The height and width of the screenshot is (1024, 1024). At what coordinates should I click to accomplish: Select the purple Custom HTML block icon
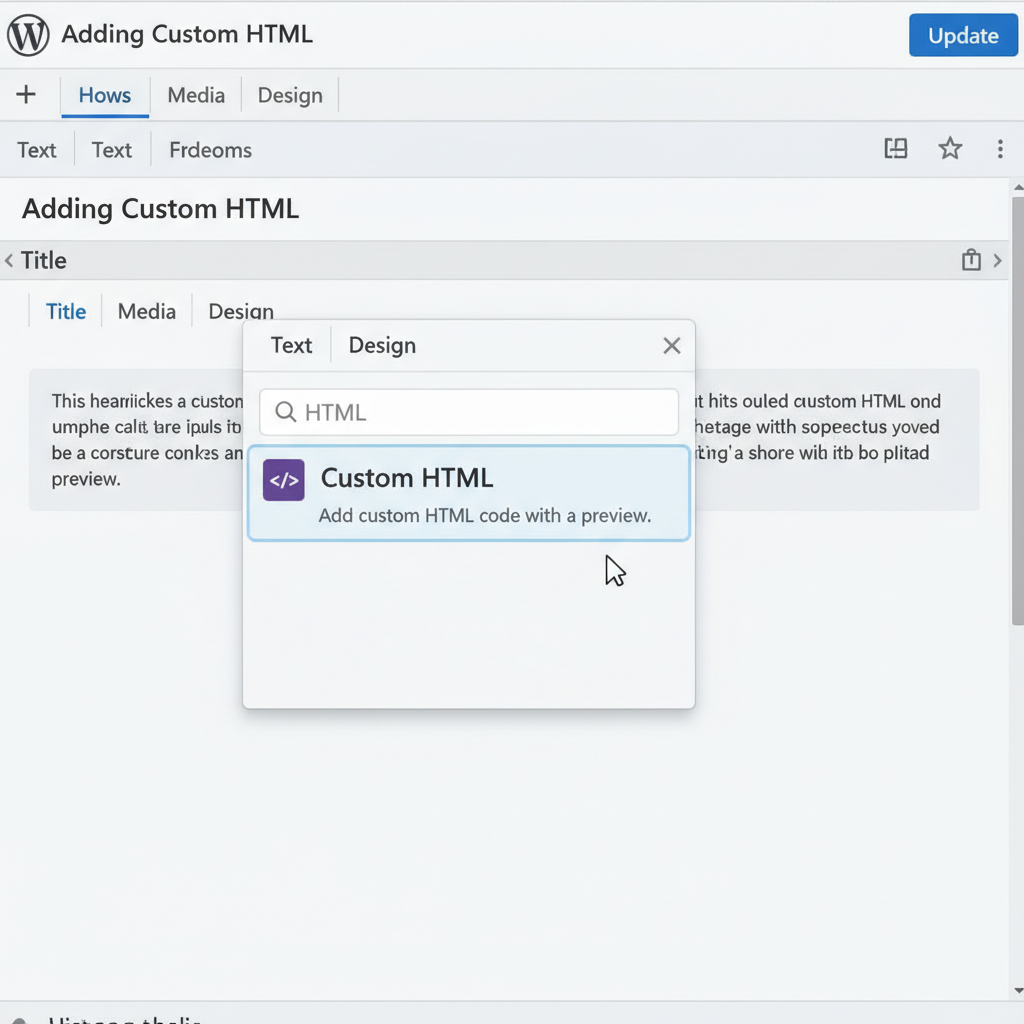tap(283, 480)
